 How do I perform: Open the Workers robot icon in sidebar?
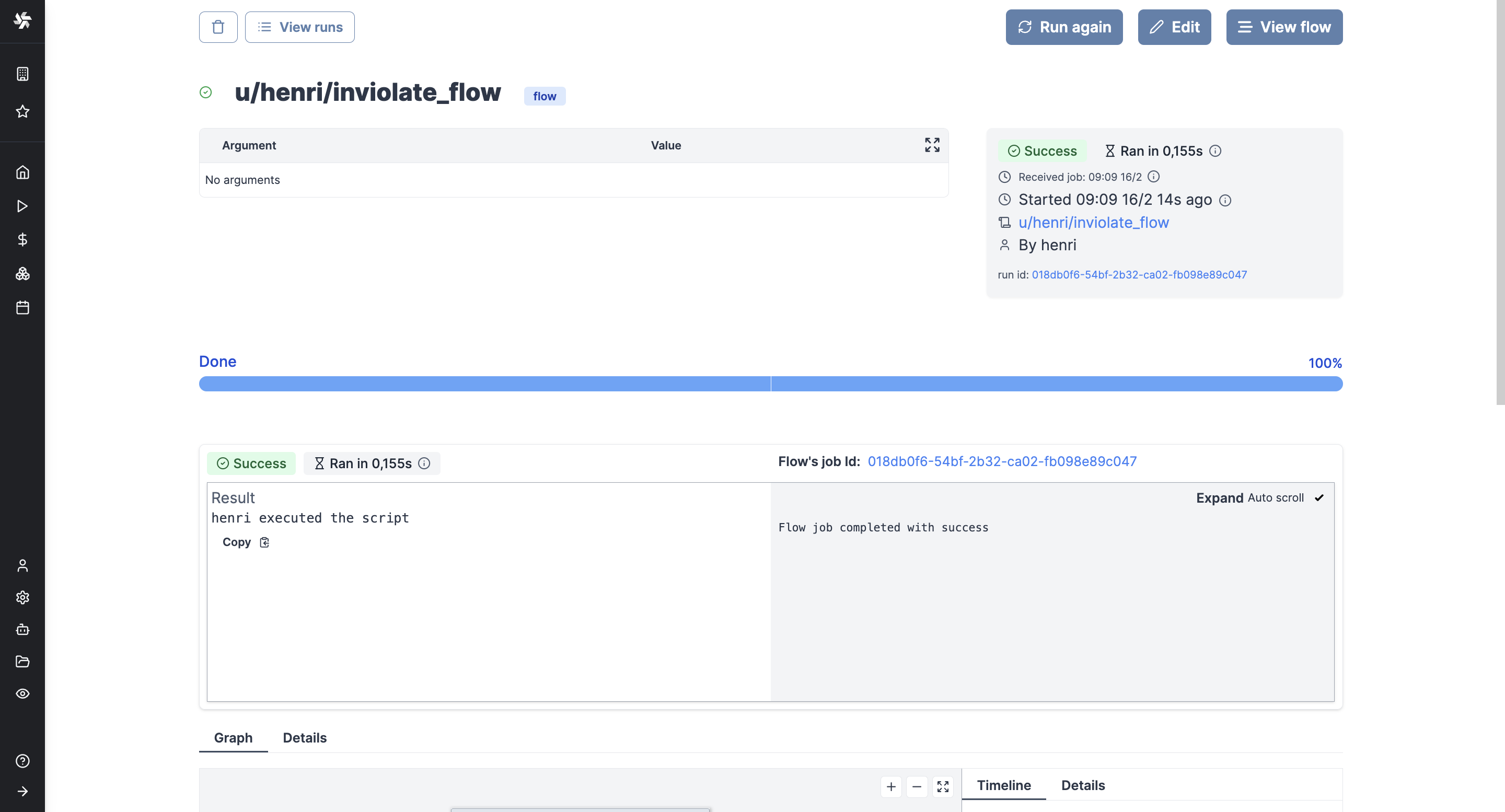click(x=22, y=629)
